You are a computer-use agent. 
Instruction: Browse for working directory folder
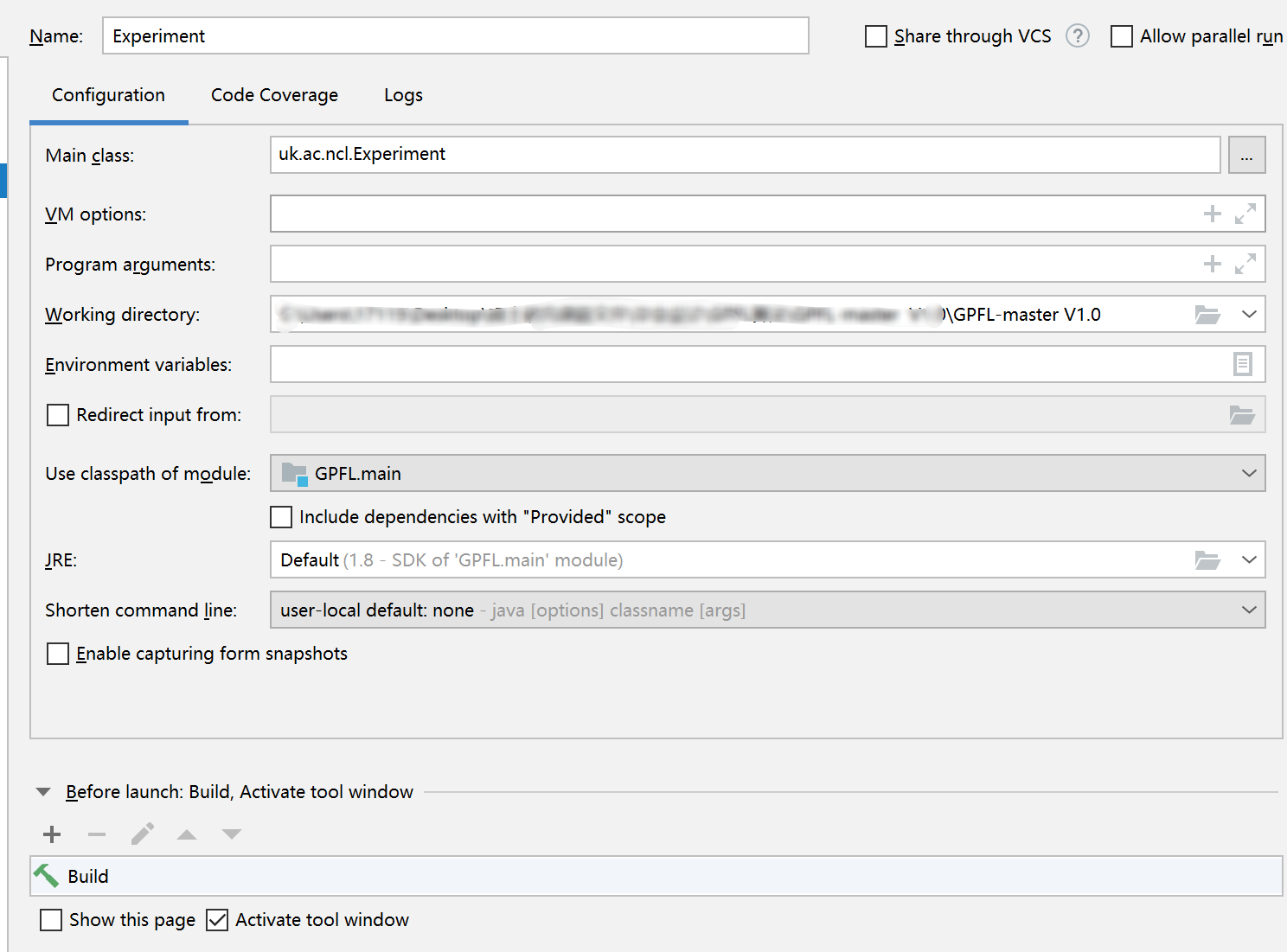(1207, 315)
